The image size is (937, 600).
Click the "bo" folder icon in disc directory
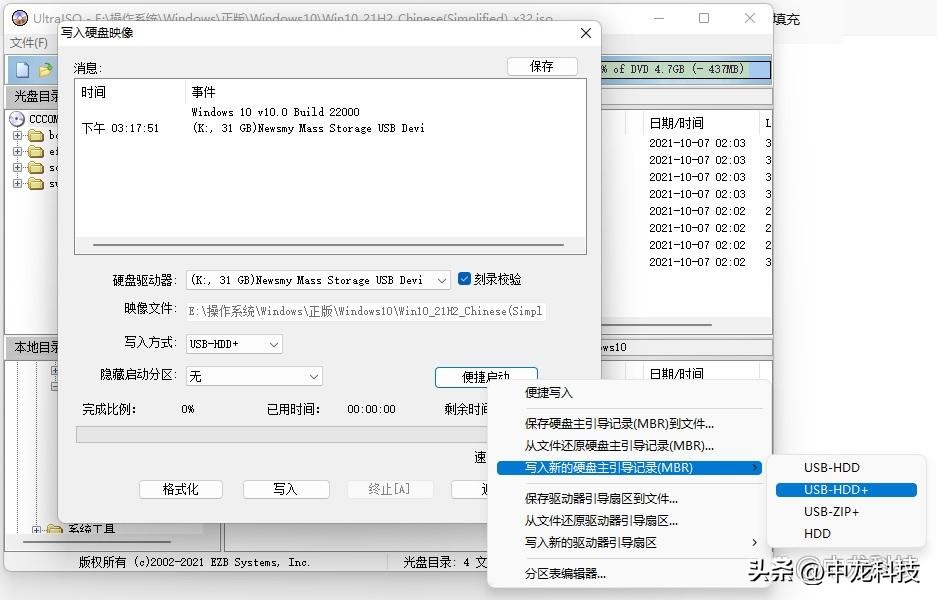point(36,135)
